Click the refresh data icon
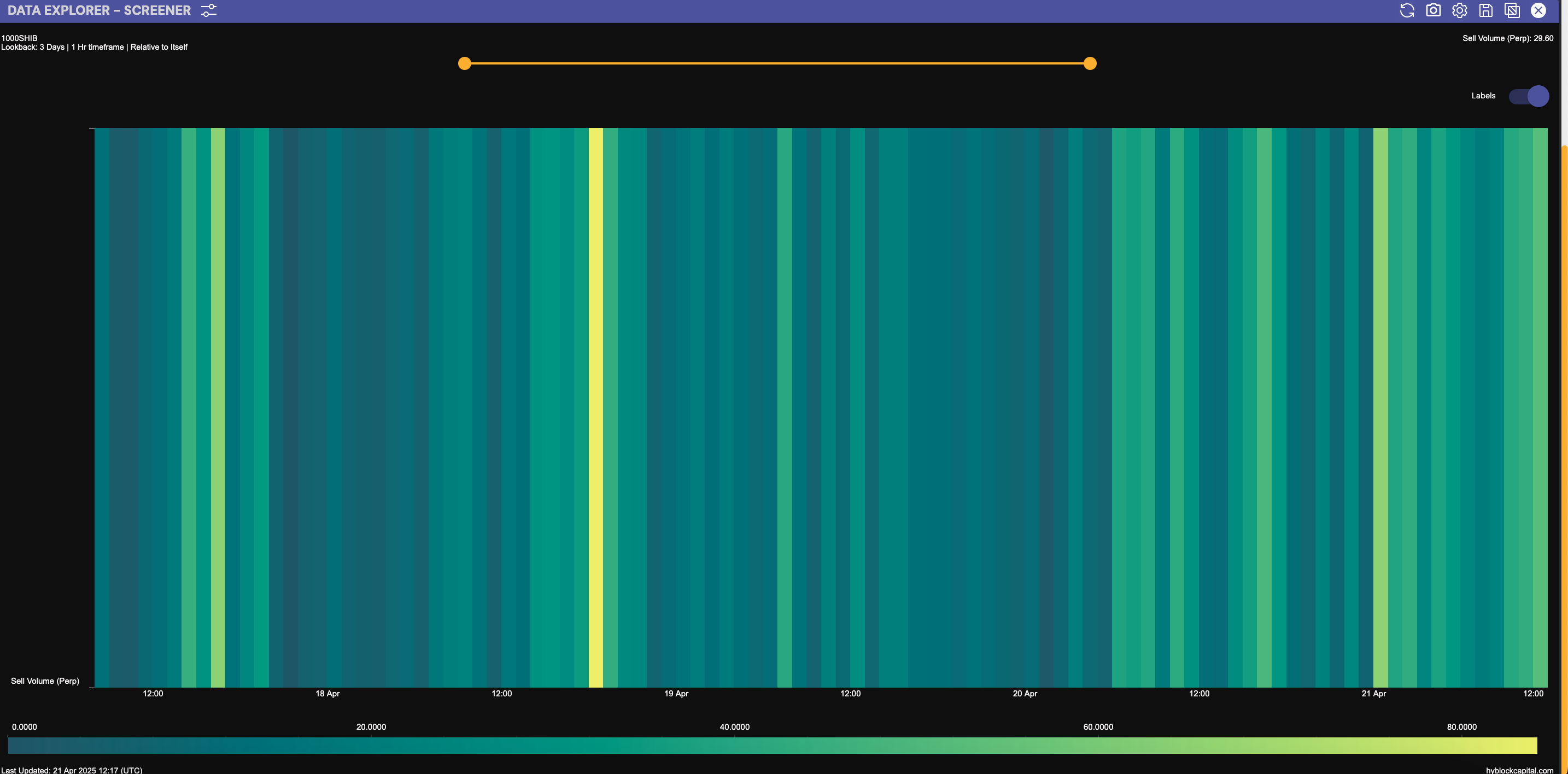Image resolution: width=1568 pixels, height=774 pixels. coord(1407,10)
